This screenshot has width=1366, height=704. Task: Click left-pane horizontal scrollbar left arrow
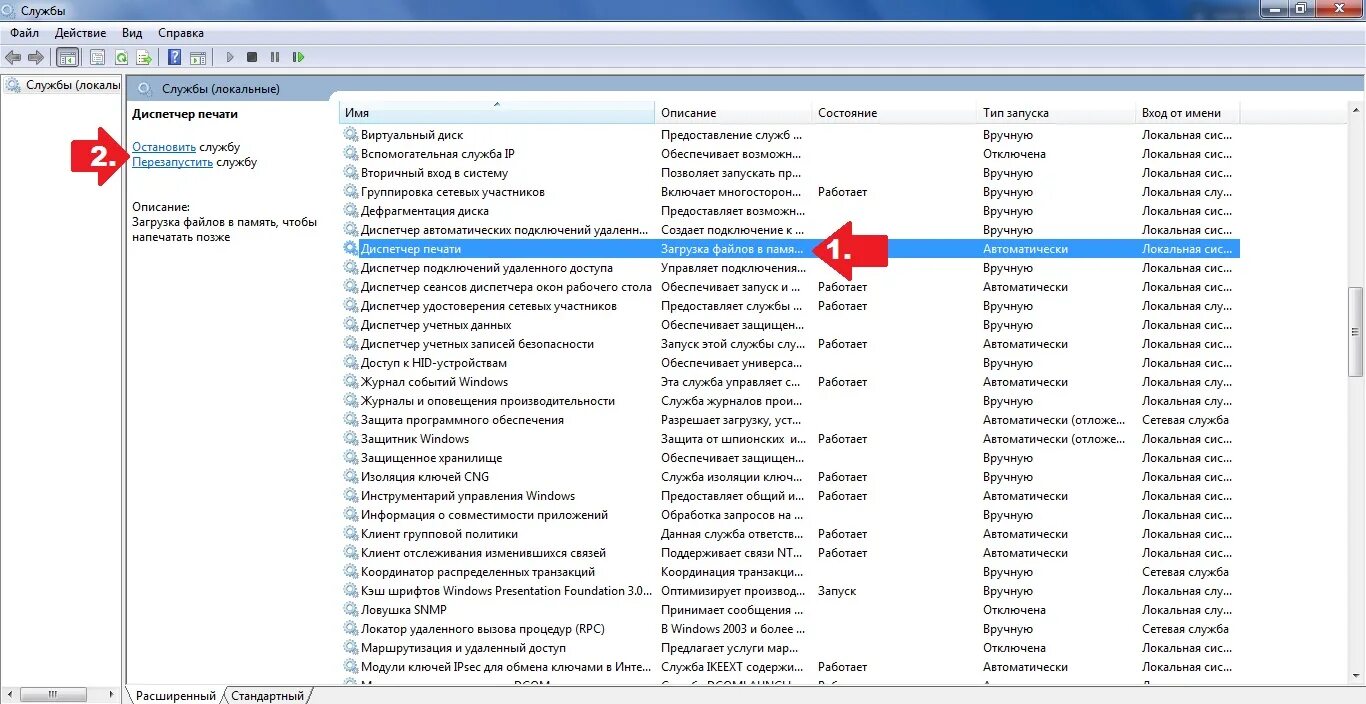click(9, 694)
